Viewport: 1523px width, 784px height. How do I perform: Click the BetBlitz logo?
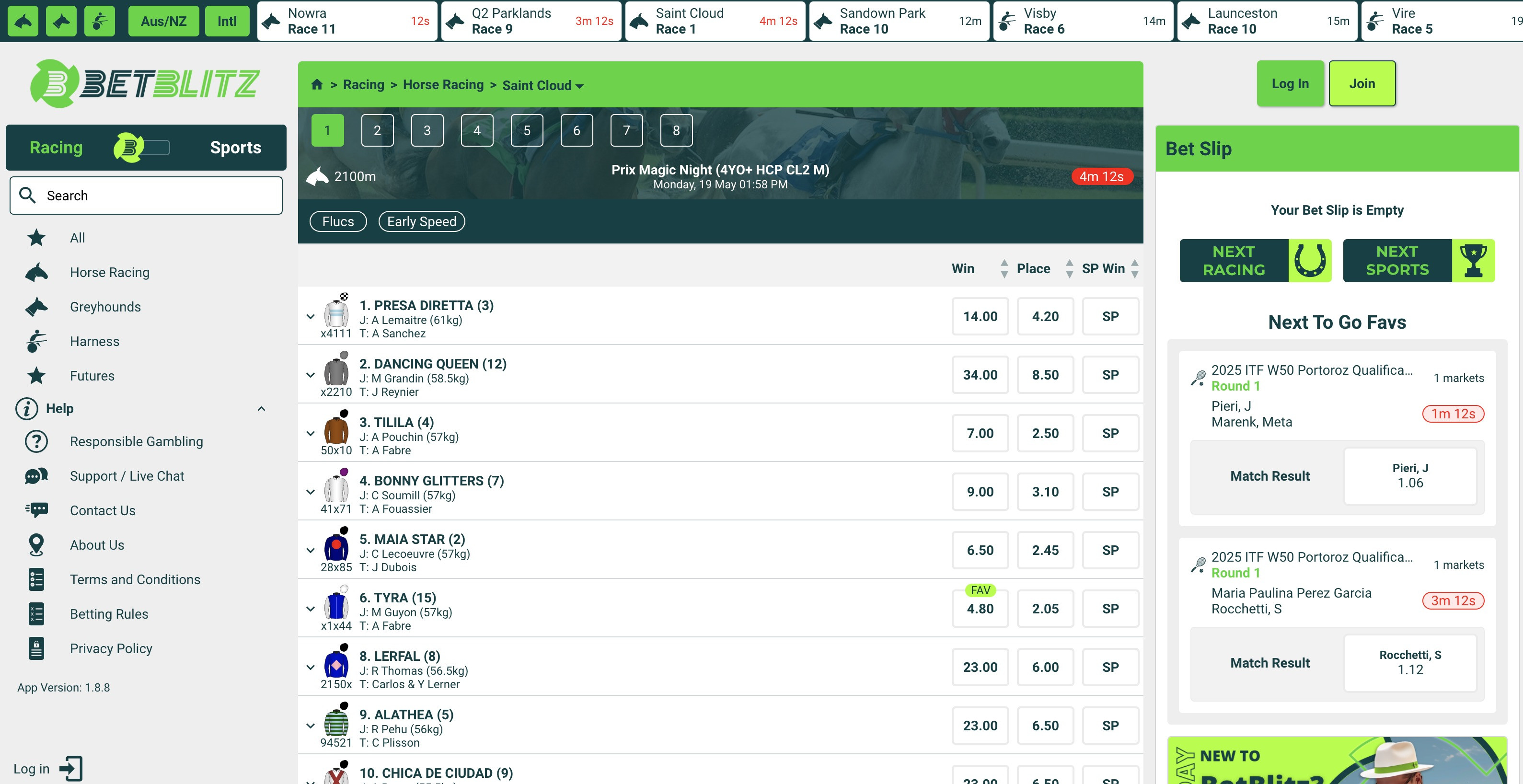(x=145, y=83)
